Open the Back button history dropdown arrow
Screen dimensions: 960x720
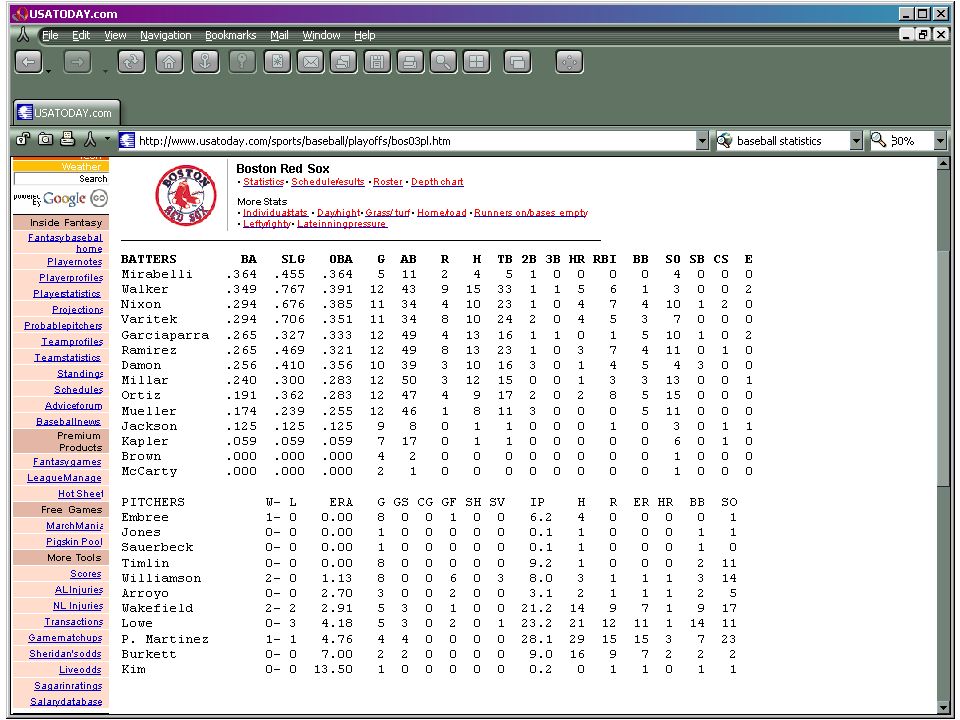pyautogui.click(x=48, y=72)
